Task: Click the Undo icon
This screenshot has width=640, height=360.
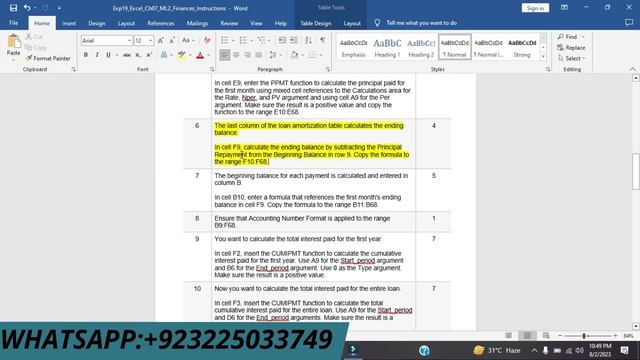Action: [x=27, y=8]
